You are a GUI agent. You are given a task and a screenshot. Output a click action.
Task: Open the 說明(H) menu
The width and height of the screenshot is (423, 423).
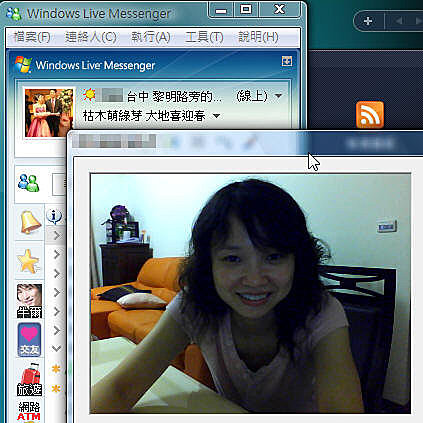point(258,37)
